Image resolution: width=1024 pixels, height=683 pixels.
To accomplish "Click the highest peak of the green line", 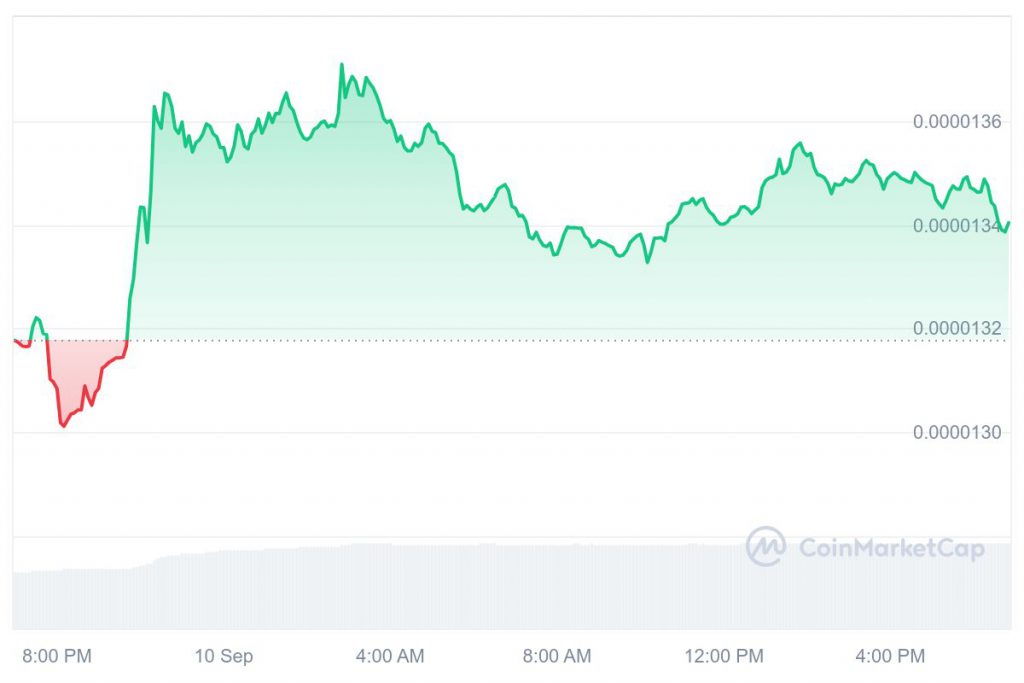I will (x=342, y=65).
